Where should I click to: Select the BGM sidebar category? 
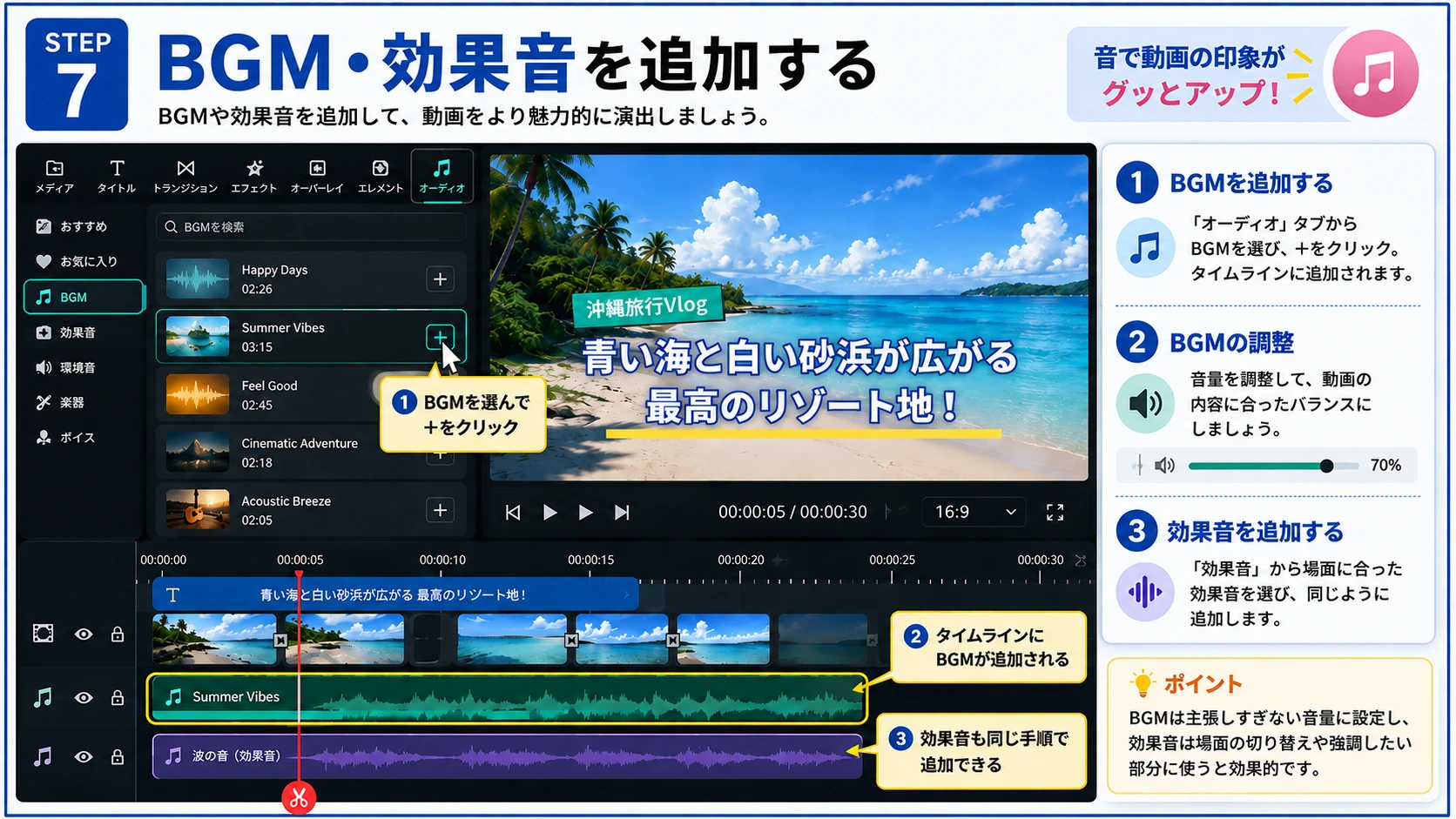click(x=84, y=297)
